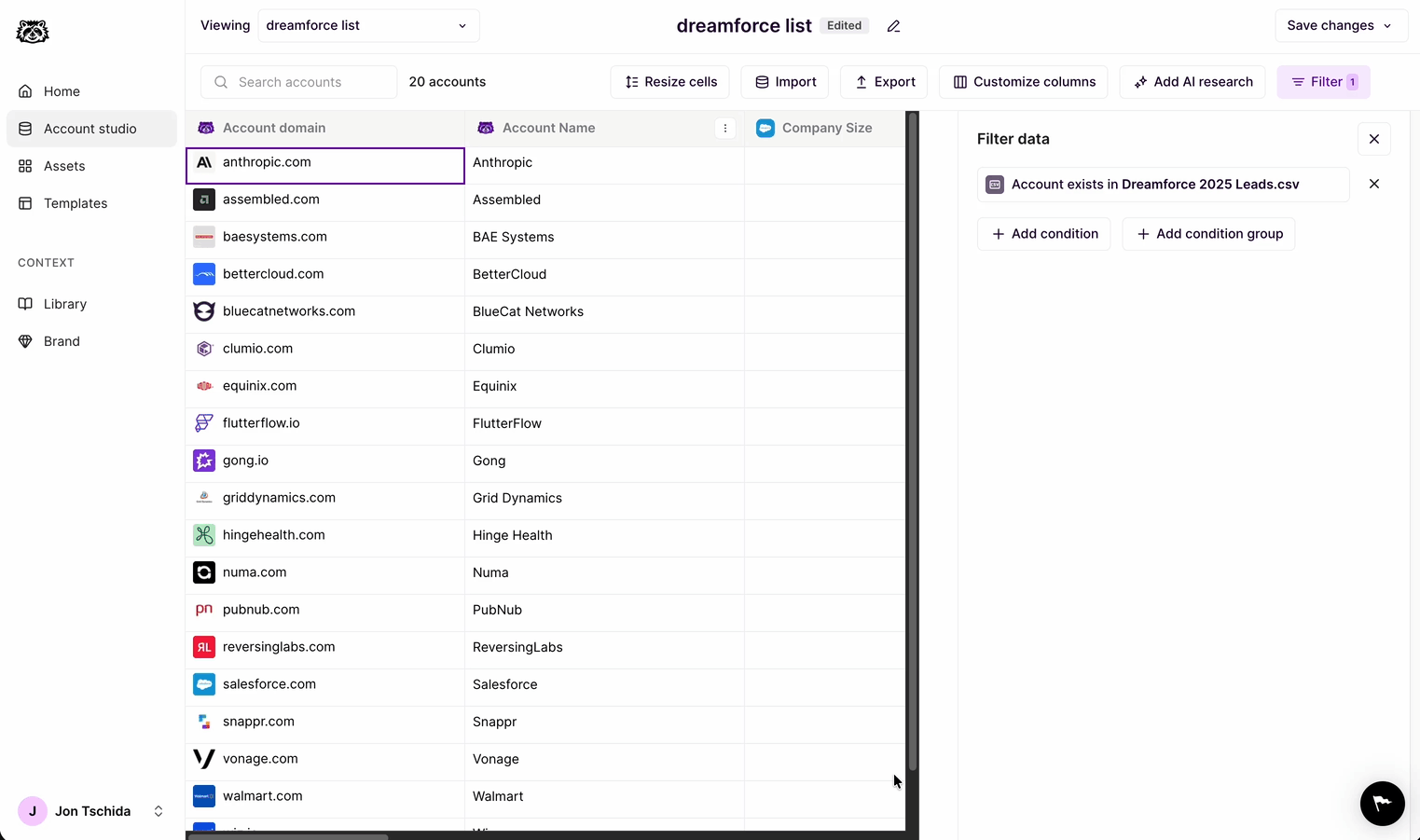Click the table's horizontal scrollbar

pos(287,836)
